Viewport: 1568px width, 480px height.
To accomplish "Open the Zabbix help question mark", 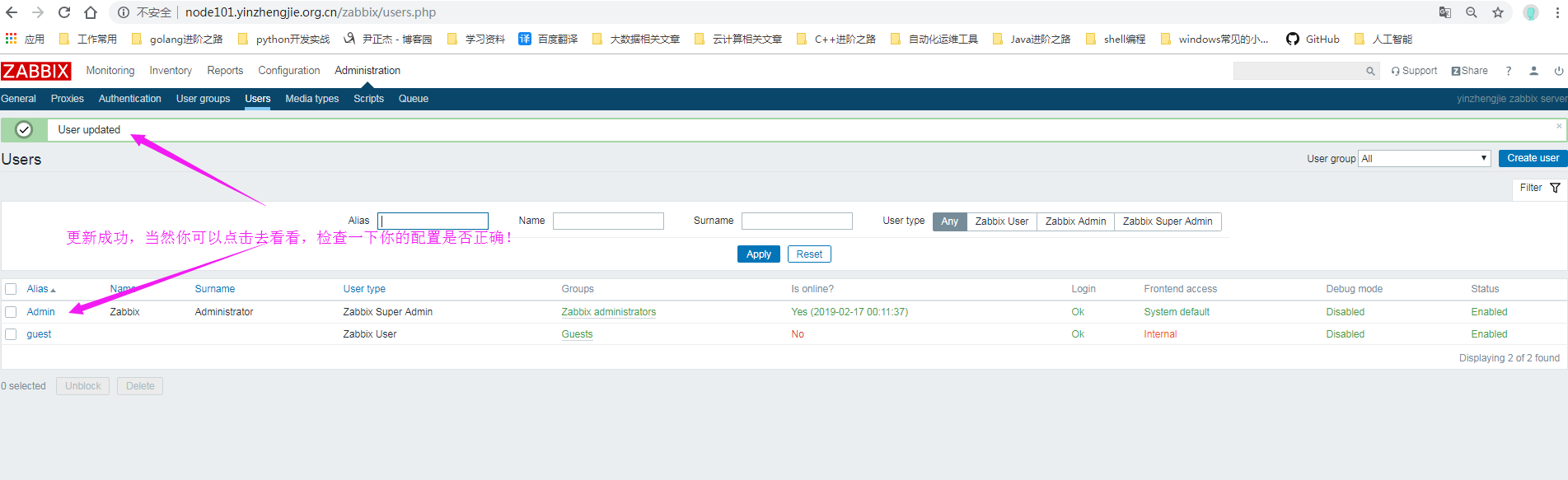I will (x=1509, y=71).
